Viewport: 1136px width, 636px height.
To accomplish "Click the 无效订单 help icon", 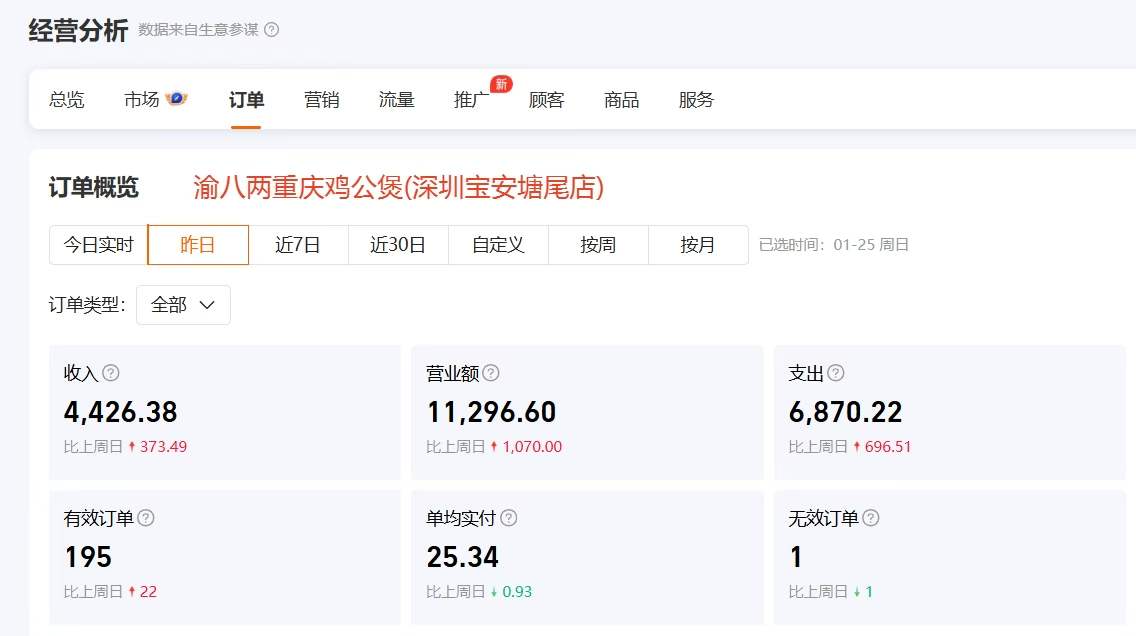I will tap(870, 518).
